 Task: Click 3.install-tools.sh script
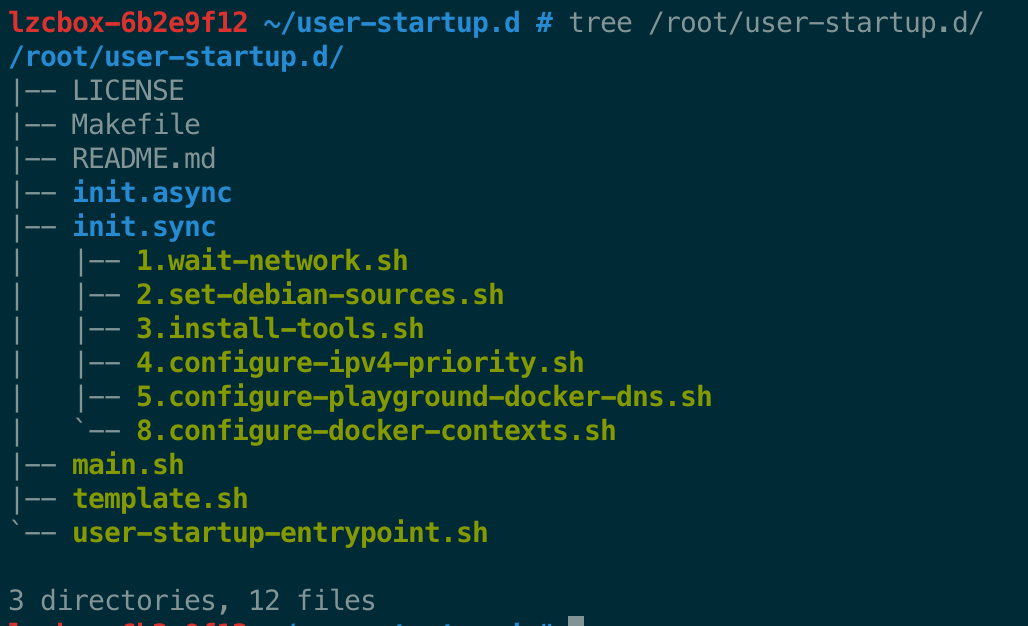(x=280, y=329)
